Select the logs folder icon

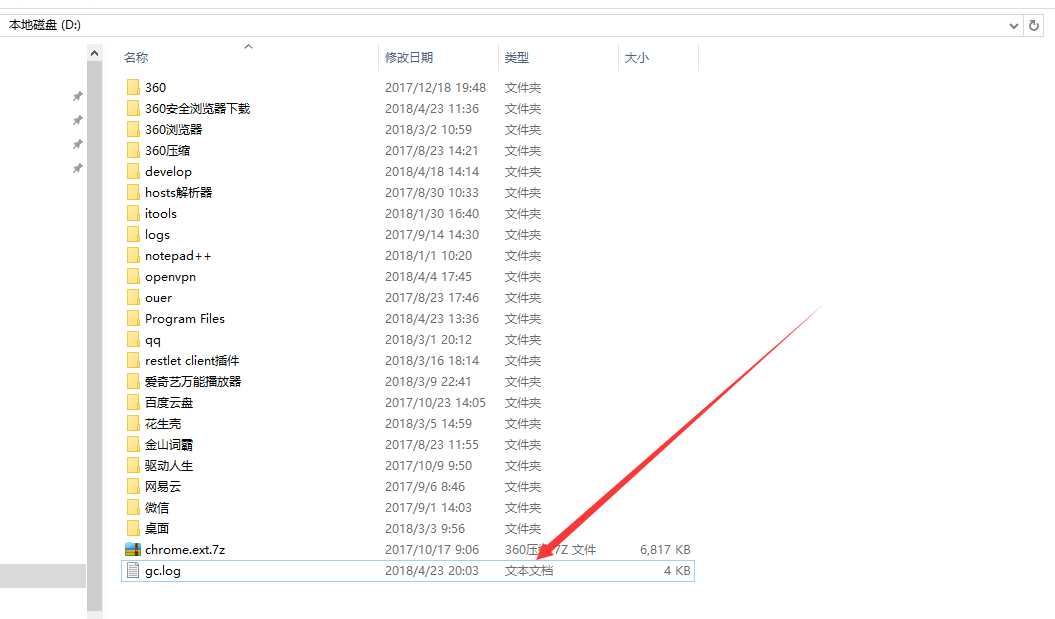[x=133, y=234]
